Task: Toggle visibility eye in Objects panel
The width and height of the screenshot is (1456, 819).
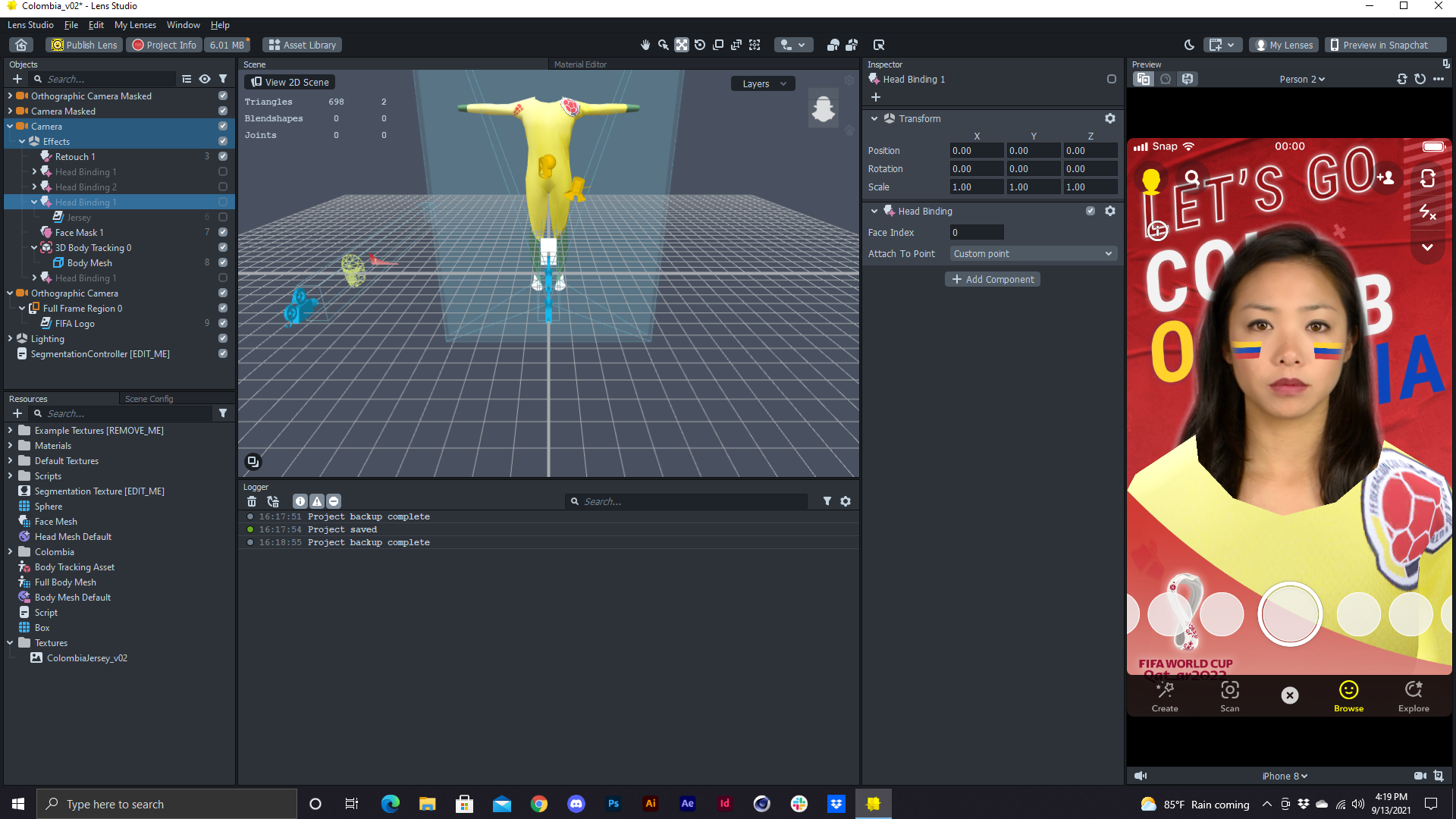Action: pyautogui.click(x=205, y=79)
